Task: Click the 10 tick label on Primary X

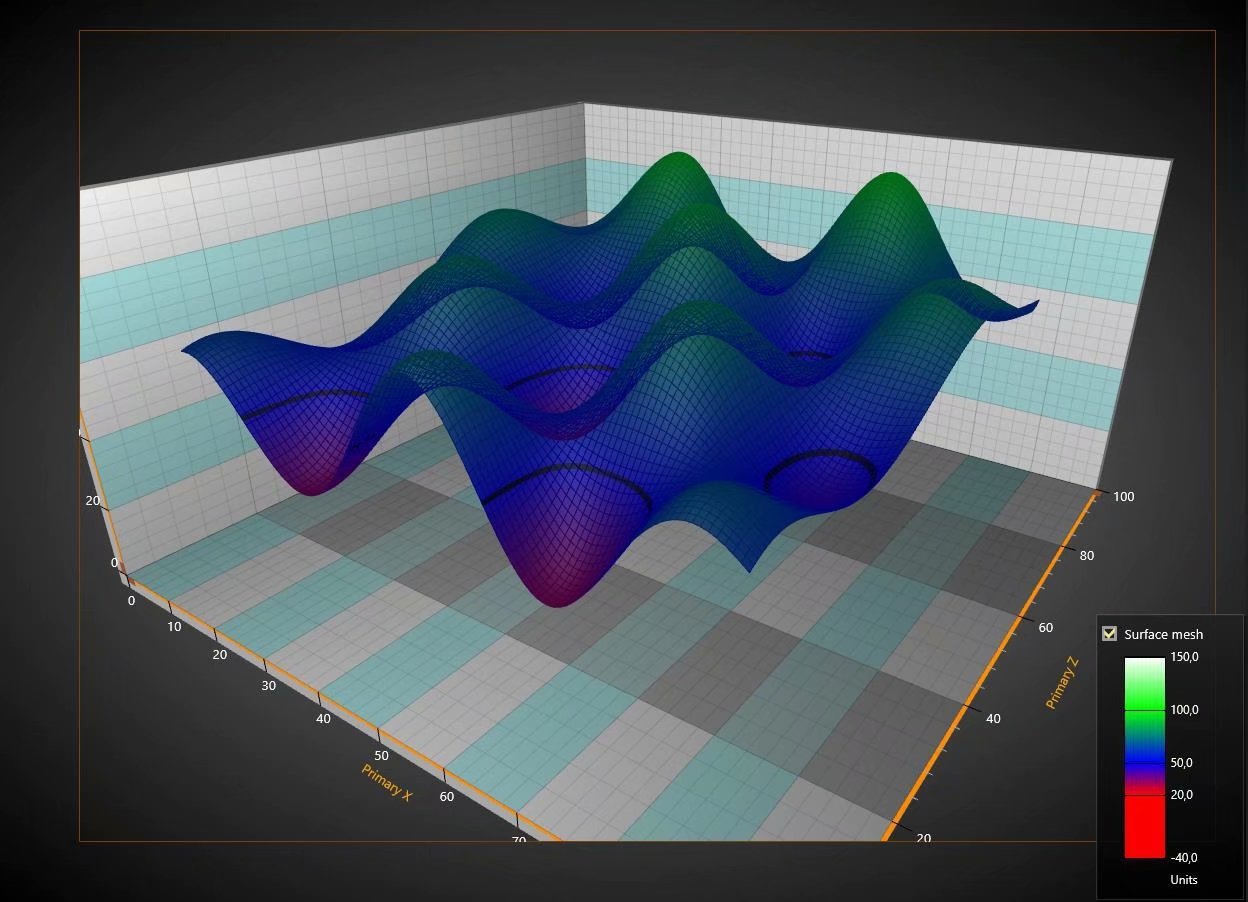Action: (x=174, y=627)
